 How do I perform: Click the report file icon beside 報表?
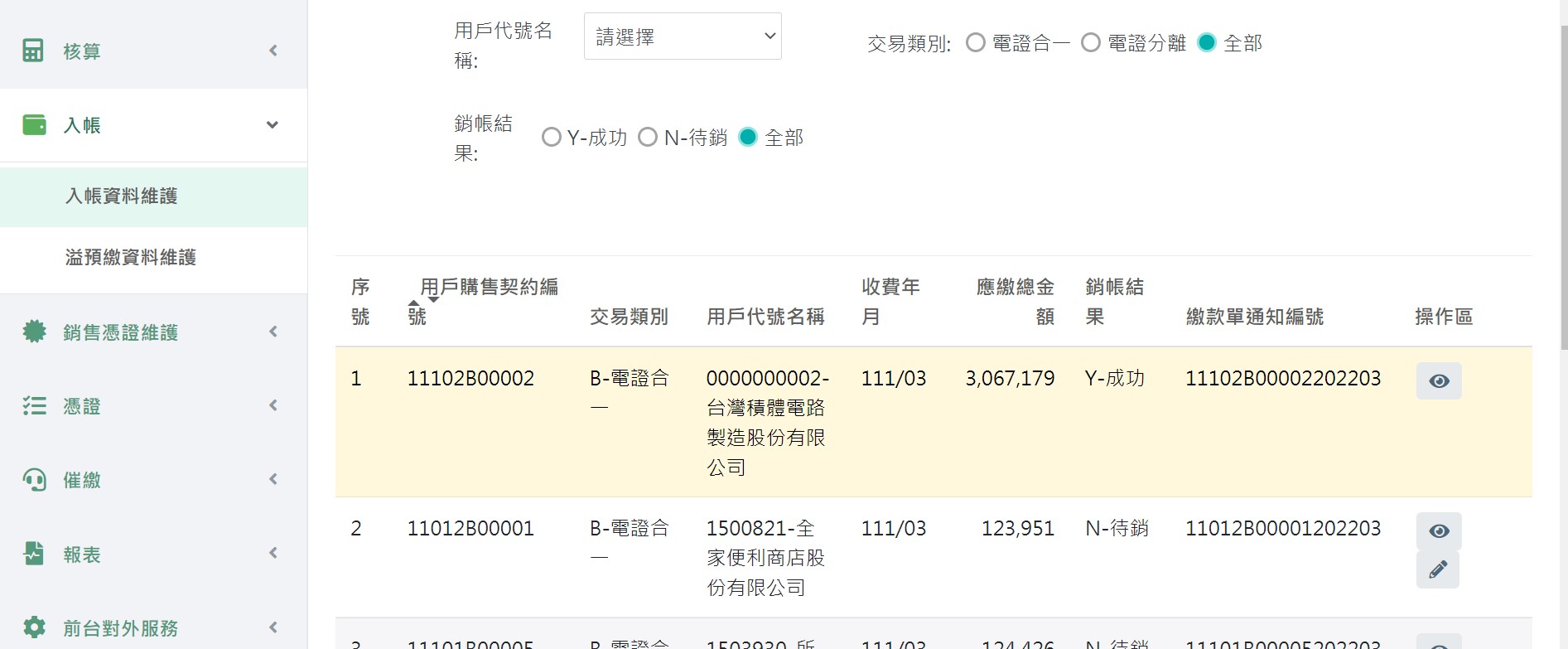(34, 554)
